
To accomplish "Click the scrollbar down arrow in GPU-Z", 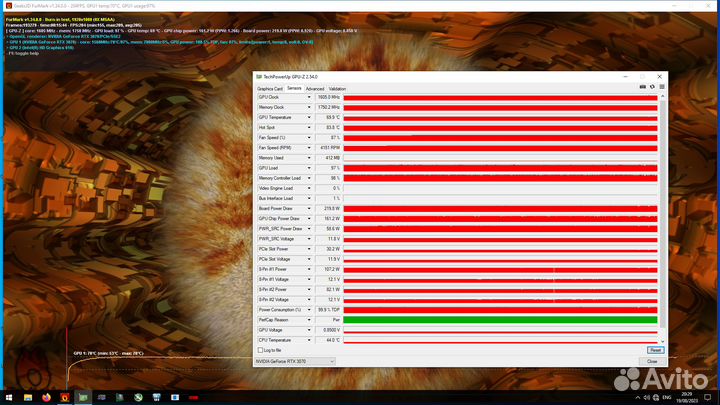I will coord(662,342).
